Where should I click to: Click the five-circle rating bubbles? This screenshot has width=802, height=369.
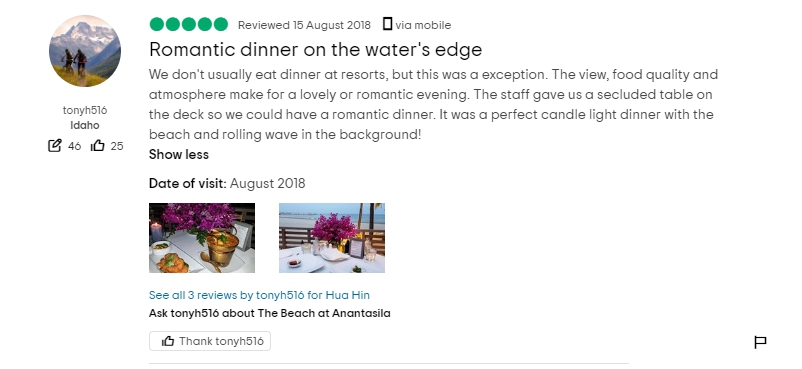189,24
